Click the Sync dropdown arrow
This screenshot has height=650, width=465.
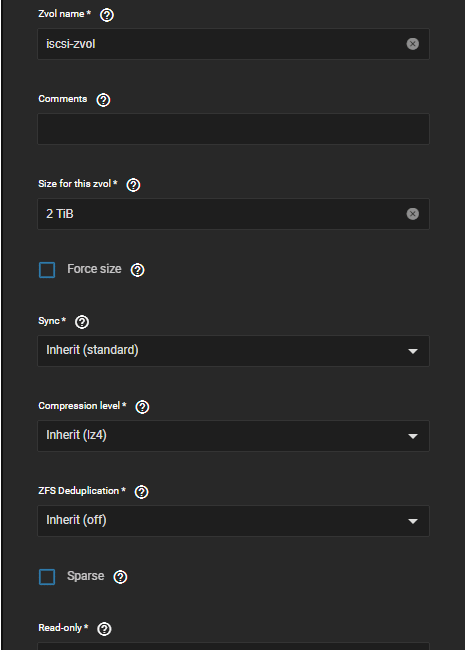pyautogui.click(x=412, y=351)
